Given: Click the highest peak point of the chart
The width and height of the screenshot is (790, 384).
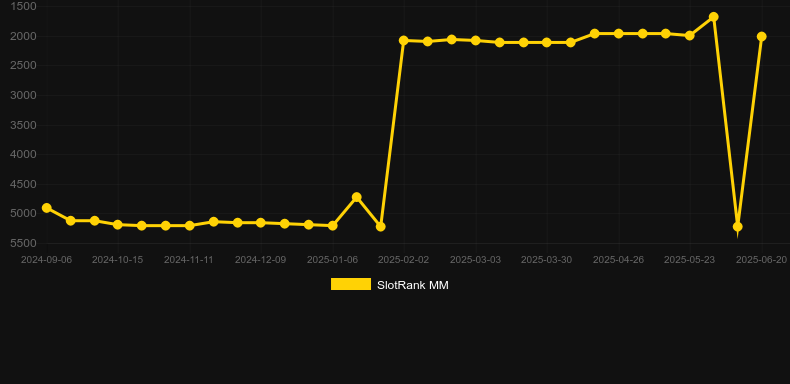Looking at the screenshot, I should [713, 17].
